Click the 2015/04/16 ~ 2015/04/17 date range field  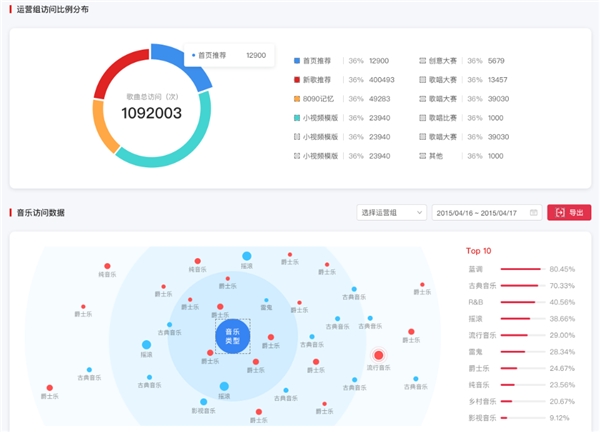pos(487,212)
